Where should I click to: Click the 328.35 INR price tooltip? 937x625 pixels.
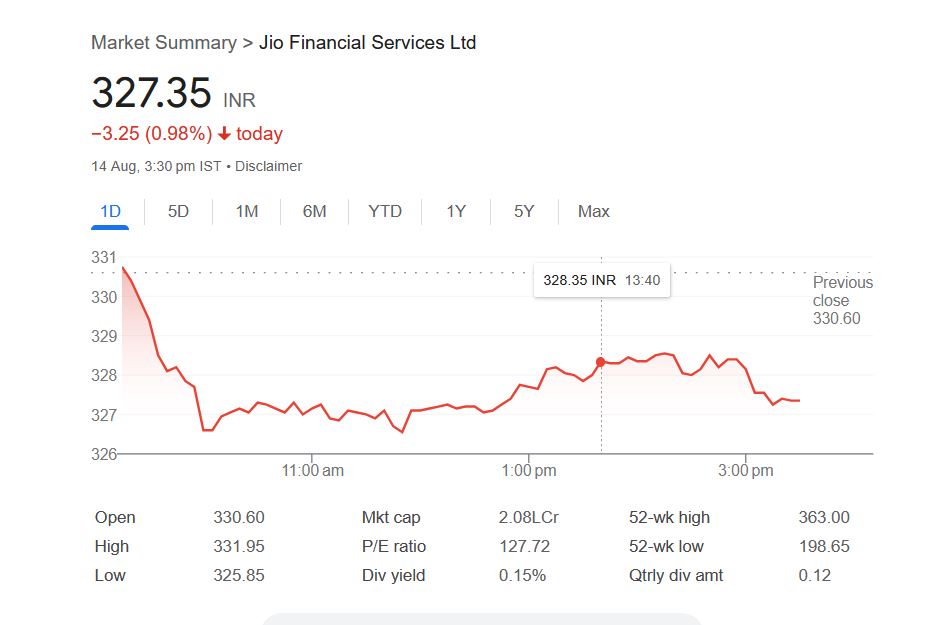tap(601, 280)
